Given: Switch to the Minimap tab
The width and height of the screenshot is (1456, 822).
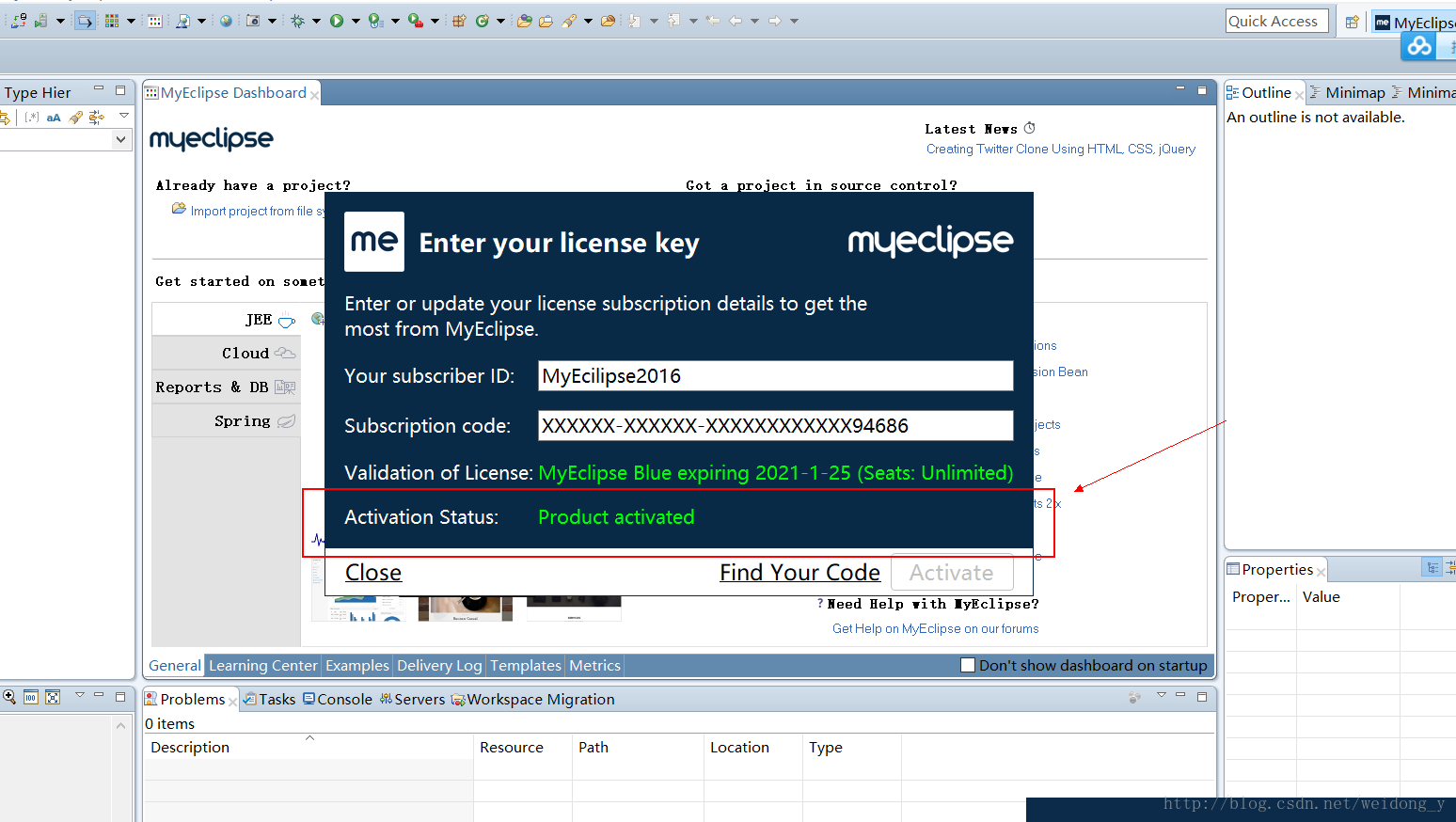Looking at the screenshot, I should [x=1346, y=92].
